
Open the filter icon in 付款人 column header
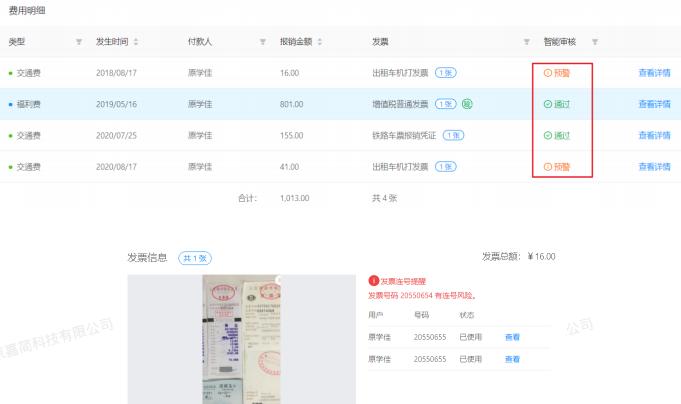[x=263, y=42]
